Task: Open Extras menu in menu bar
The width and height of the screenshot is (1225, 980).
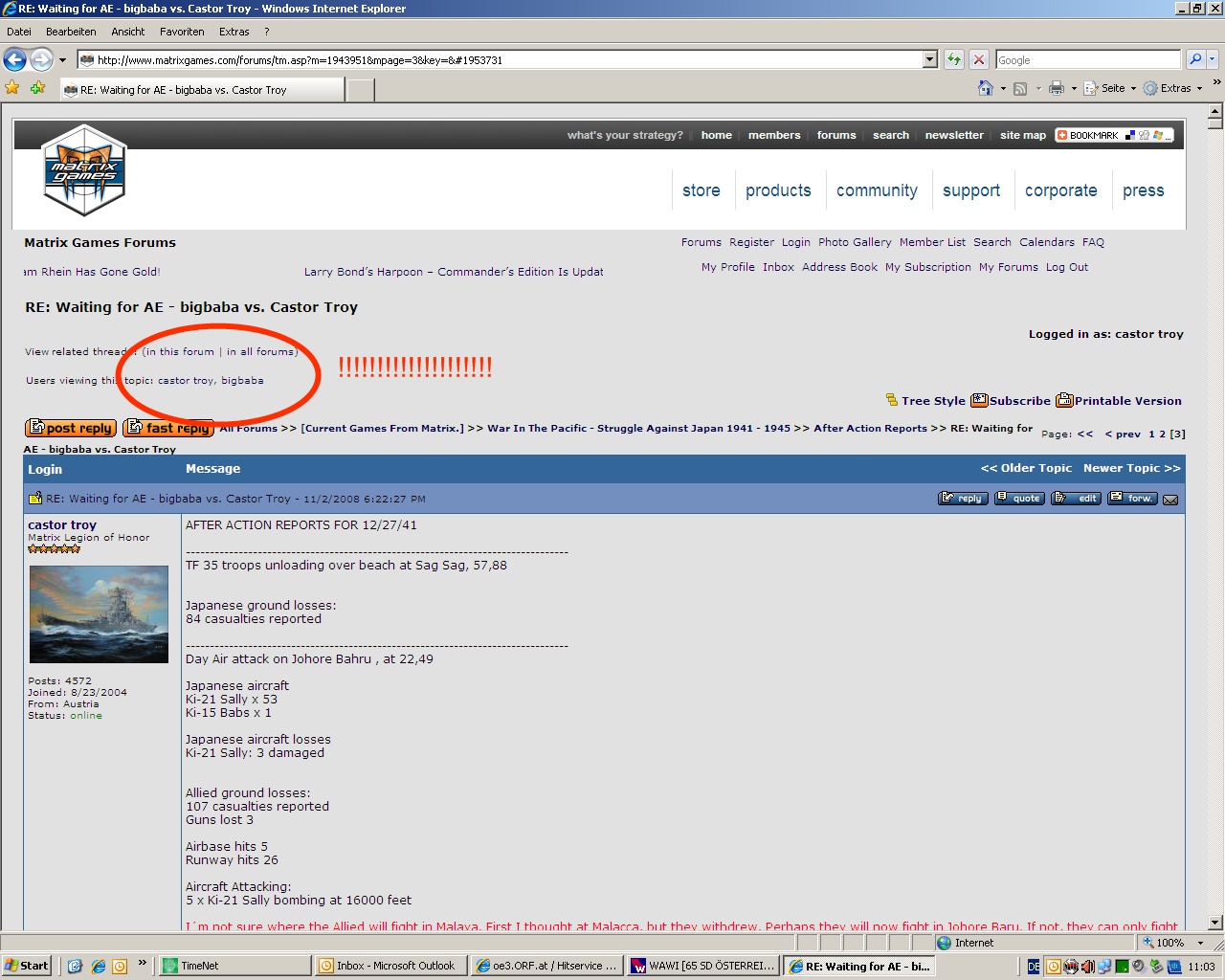Action: pyautogui.click(x=234, y=32)
